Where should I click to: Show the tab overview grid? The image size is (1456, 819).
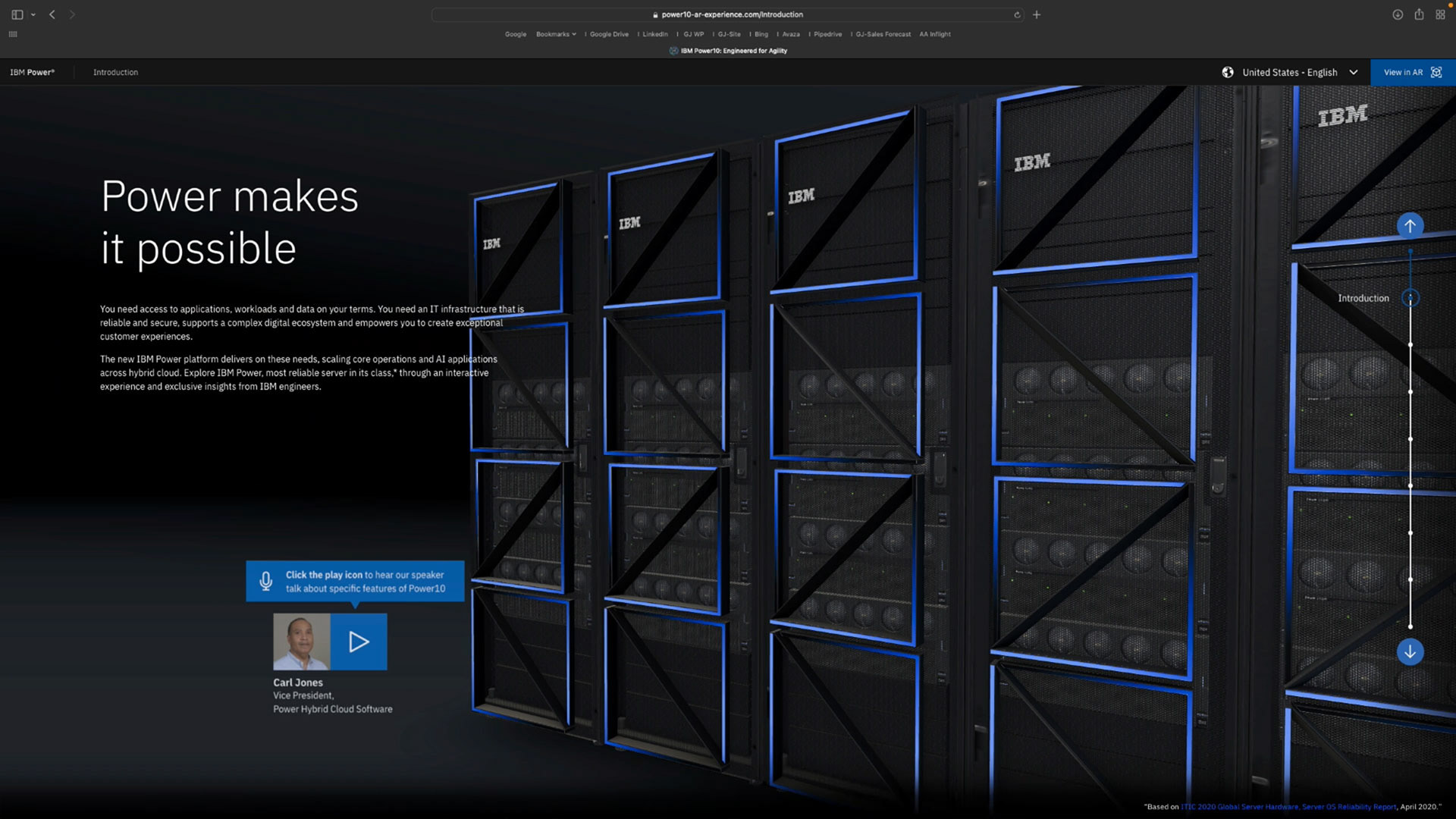tap(1440, 14)
